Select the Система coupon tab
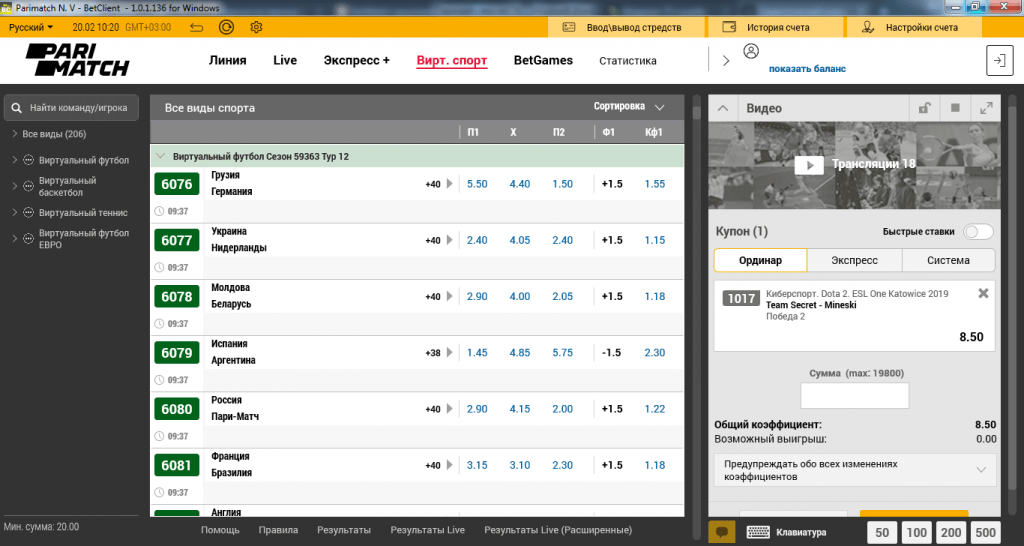The height and width of the screenshot is (546, 1024). pyautogui.click(x=948, y=260)
